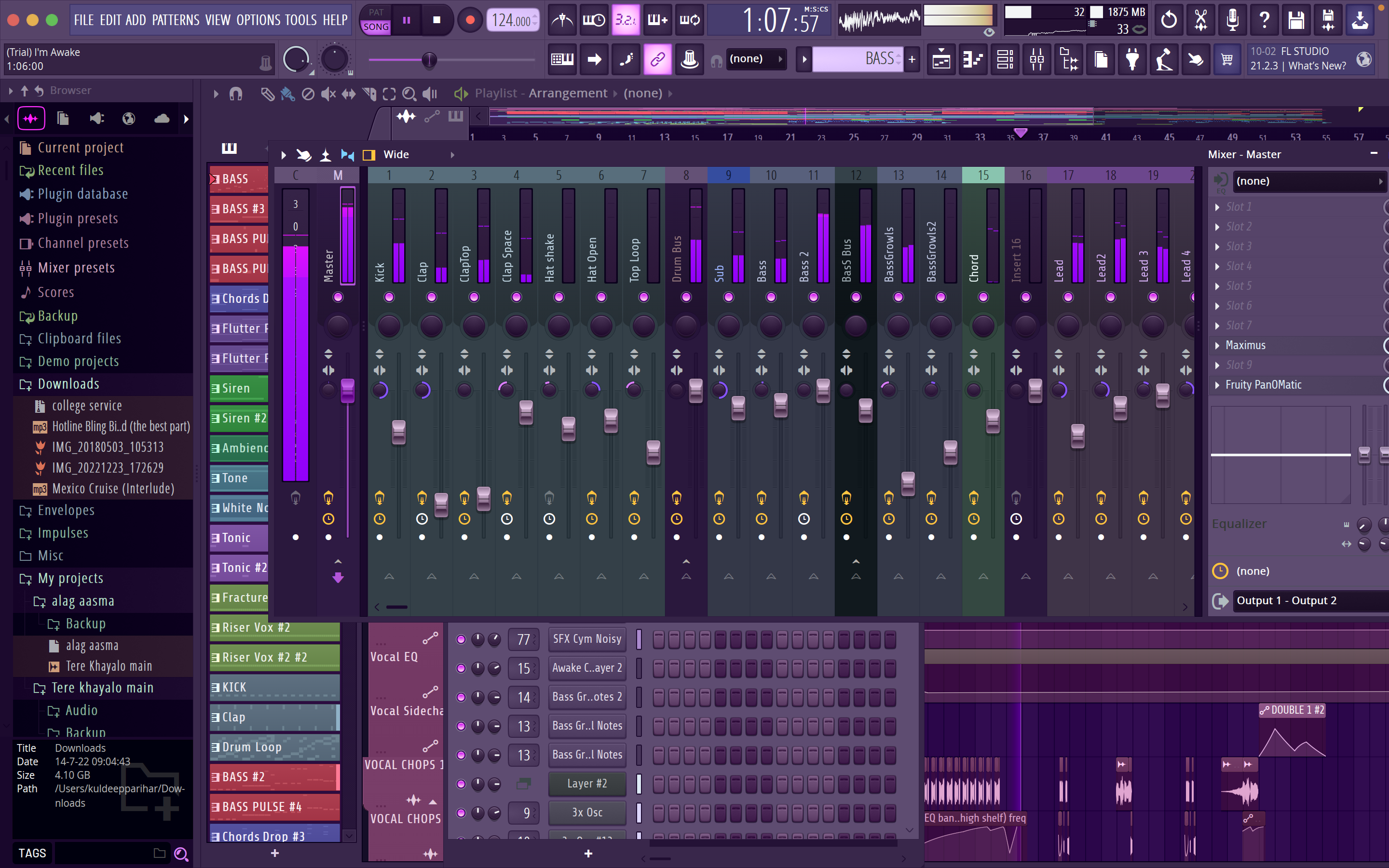
Task: Click the Save project icon
Action: [x=1296, y=21]
